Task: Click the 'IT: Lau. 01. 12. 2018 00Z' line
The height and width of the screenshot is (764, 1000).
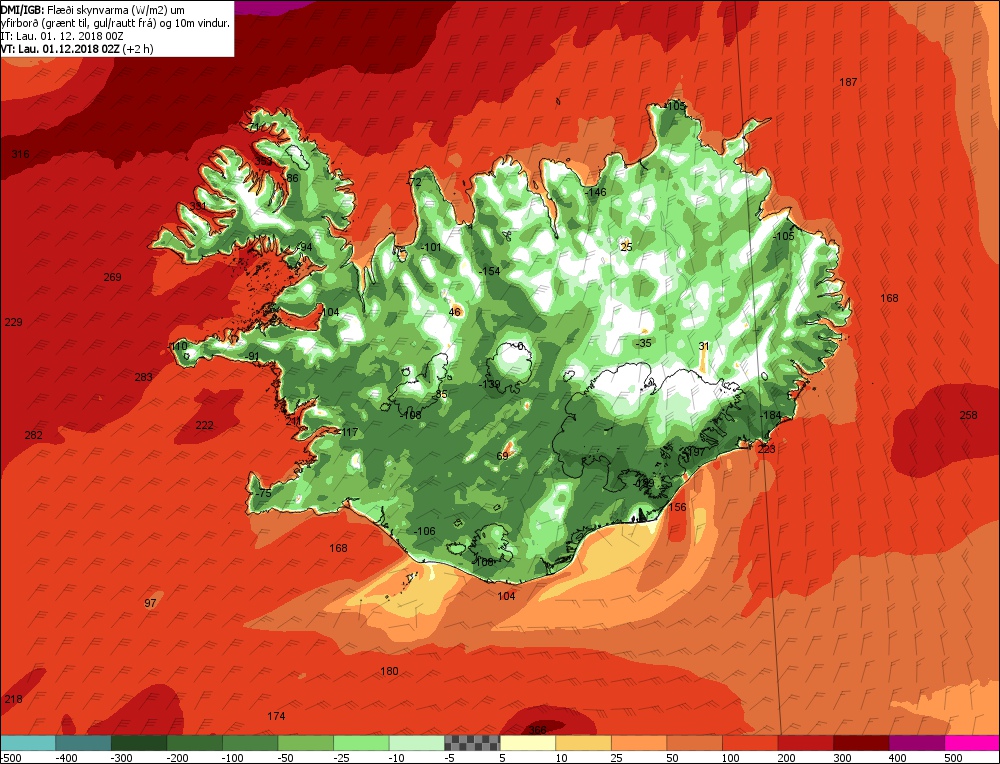Action: pos(61,36)
